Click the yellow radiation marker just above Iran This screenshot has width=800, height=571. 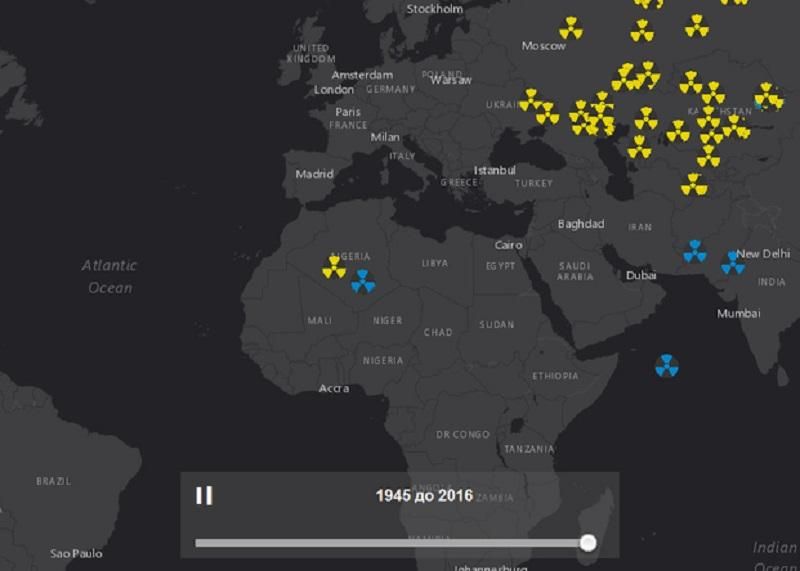tap(692, 184)
